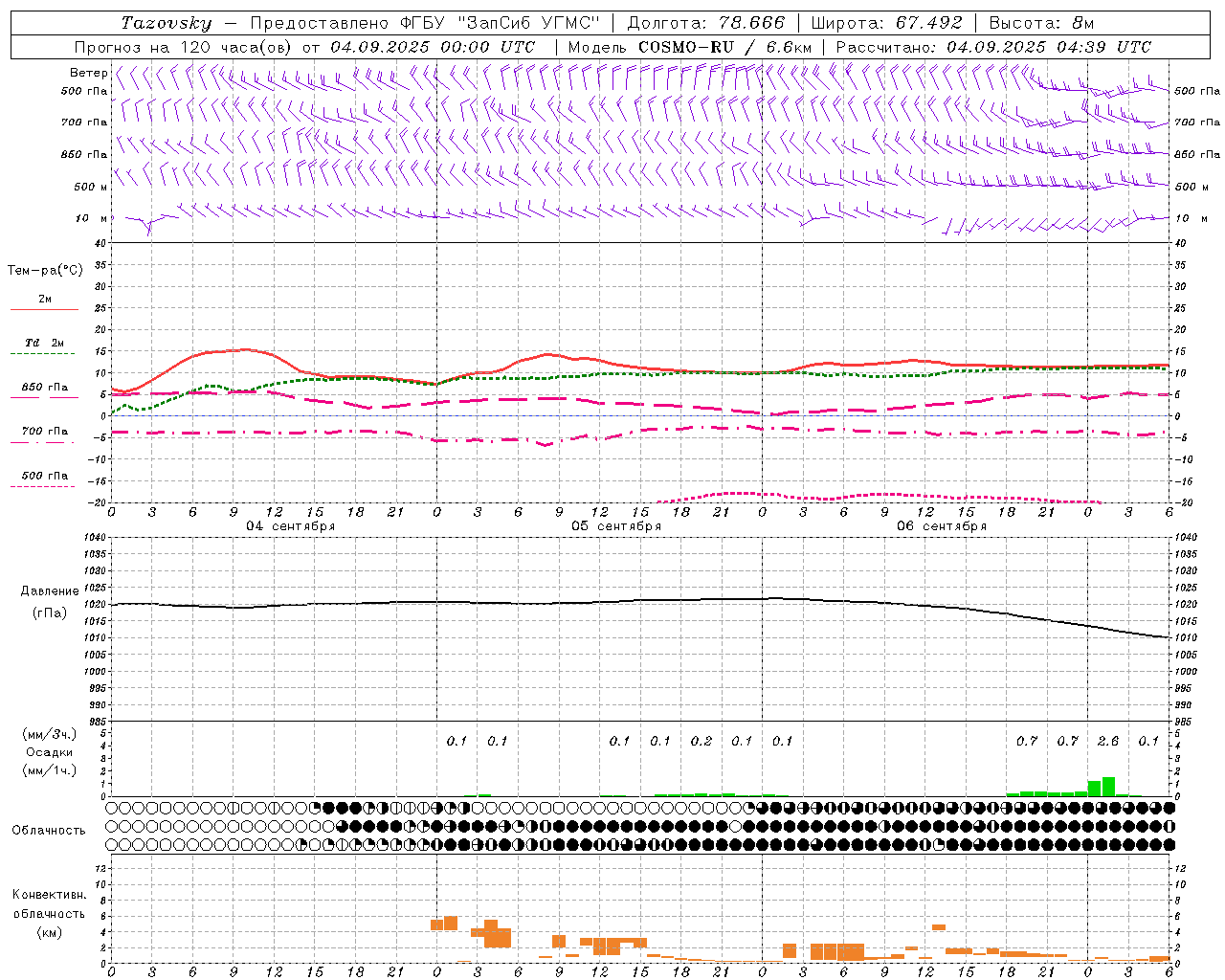Screen dimensions: 1225x980
Task: Select the 'Прогноз на 120 часа(ов)' forecast text
Action: pos(184,47)
